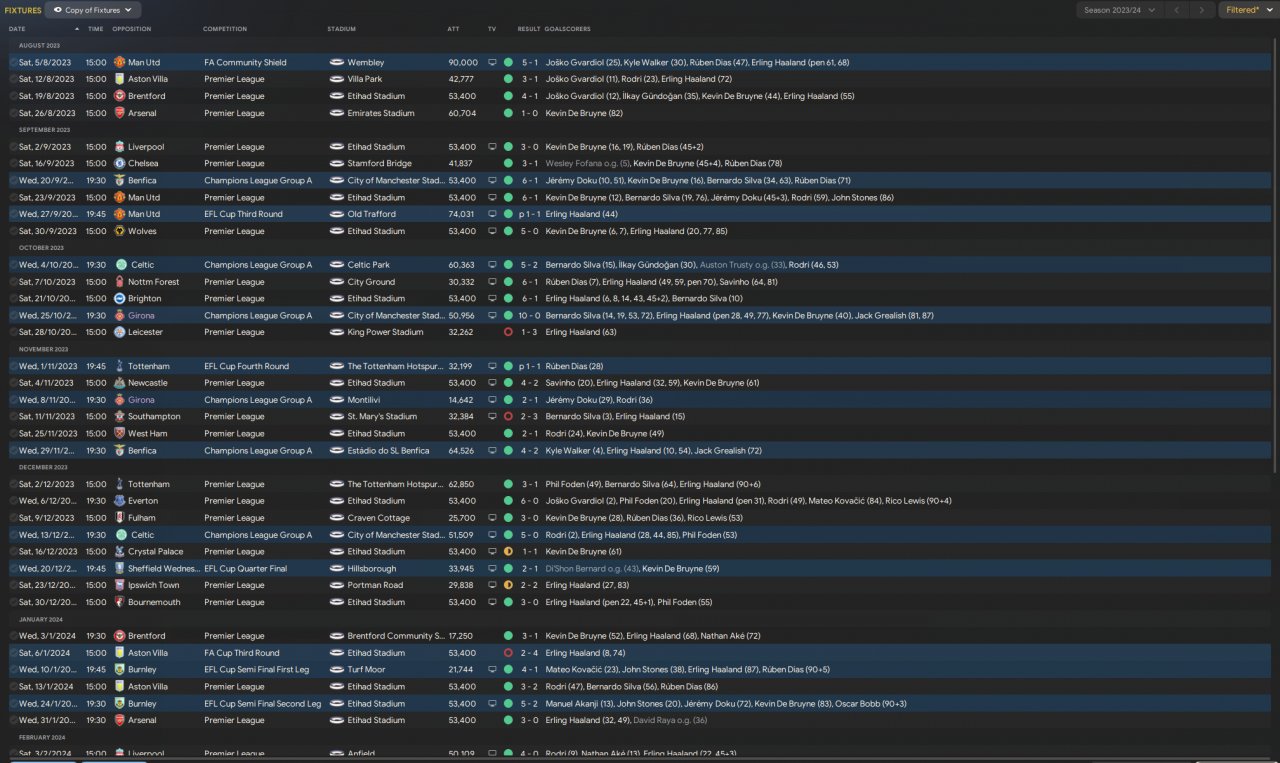Click the stadium icon beside Old Trafford
The width and height of the screenshot is (1280, 763).
(337, 214)
